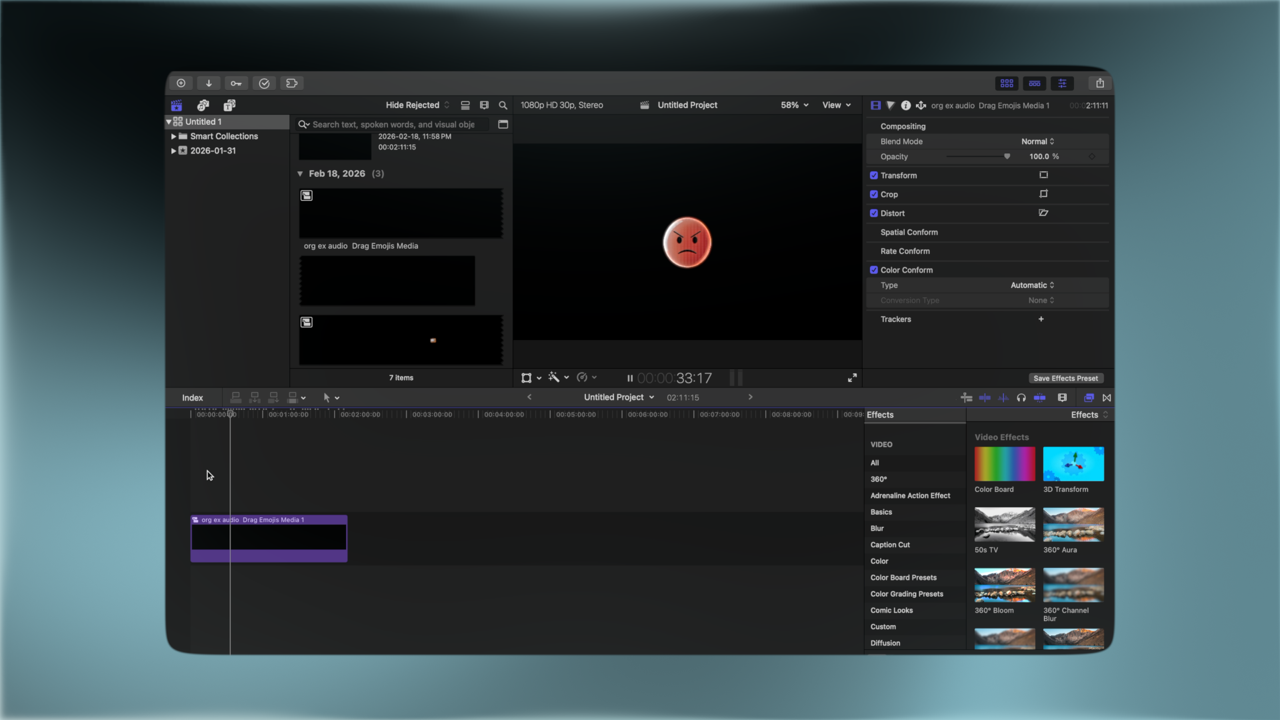
Task: Open the Hide Rejected filter dropdown
Action: coord(418,105)
